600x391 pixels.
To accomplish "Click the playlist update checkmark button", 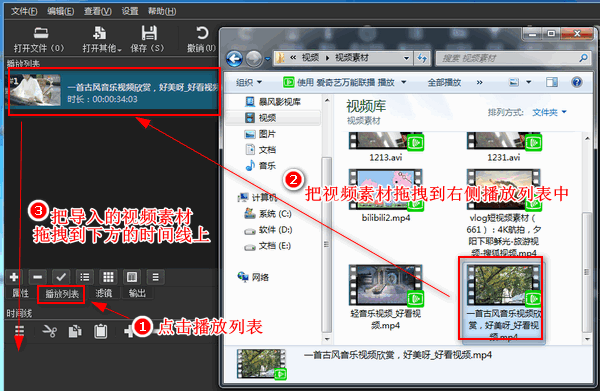I will (61, 277).
